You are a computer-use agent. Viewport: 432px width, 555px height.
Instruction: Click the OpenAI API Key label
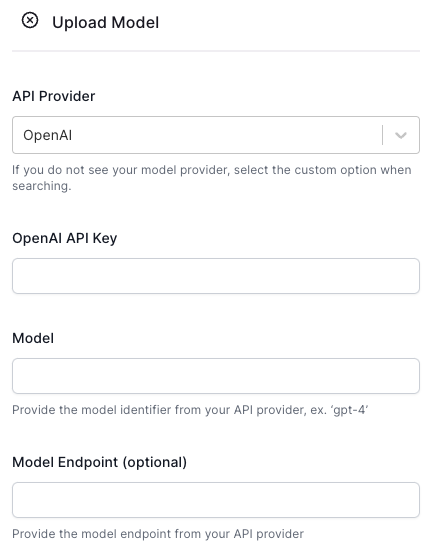pyautogui.click(x=64, y=238)
